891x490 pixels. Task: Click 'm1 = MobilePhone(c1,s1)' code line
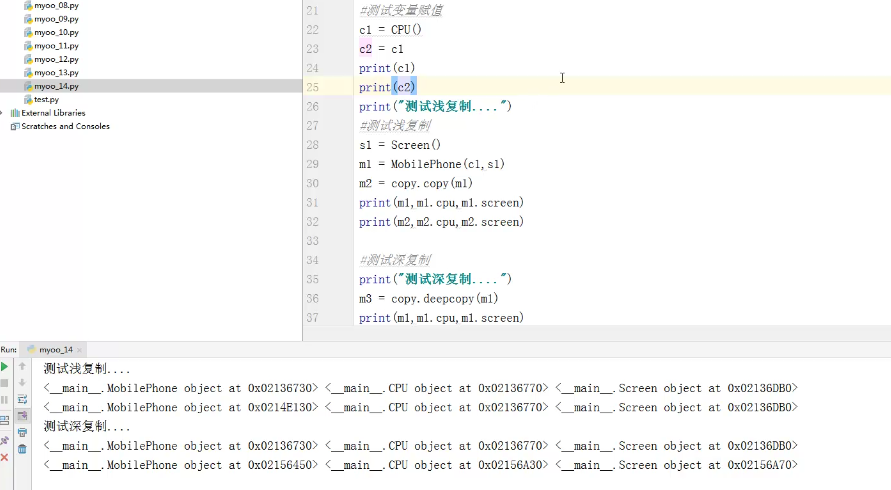[x=432, y=164]
